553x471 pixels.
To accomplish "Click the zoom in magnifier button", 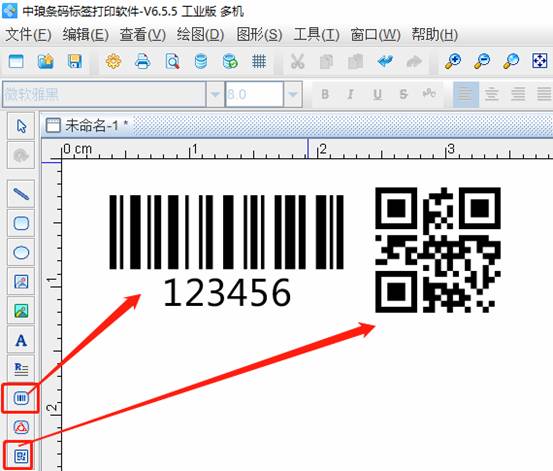I will pos(453,62).
